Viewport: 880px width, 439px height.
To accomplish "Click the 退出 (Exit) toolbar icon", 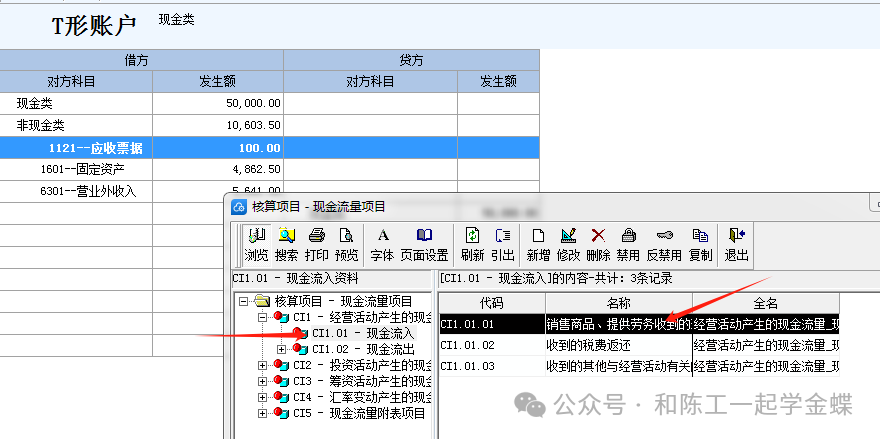I will click(736, 244).
